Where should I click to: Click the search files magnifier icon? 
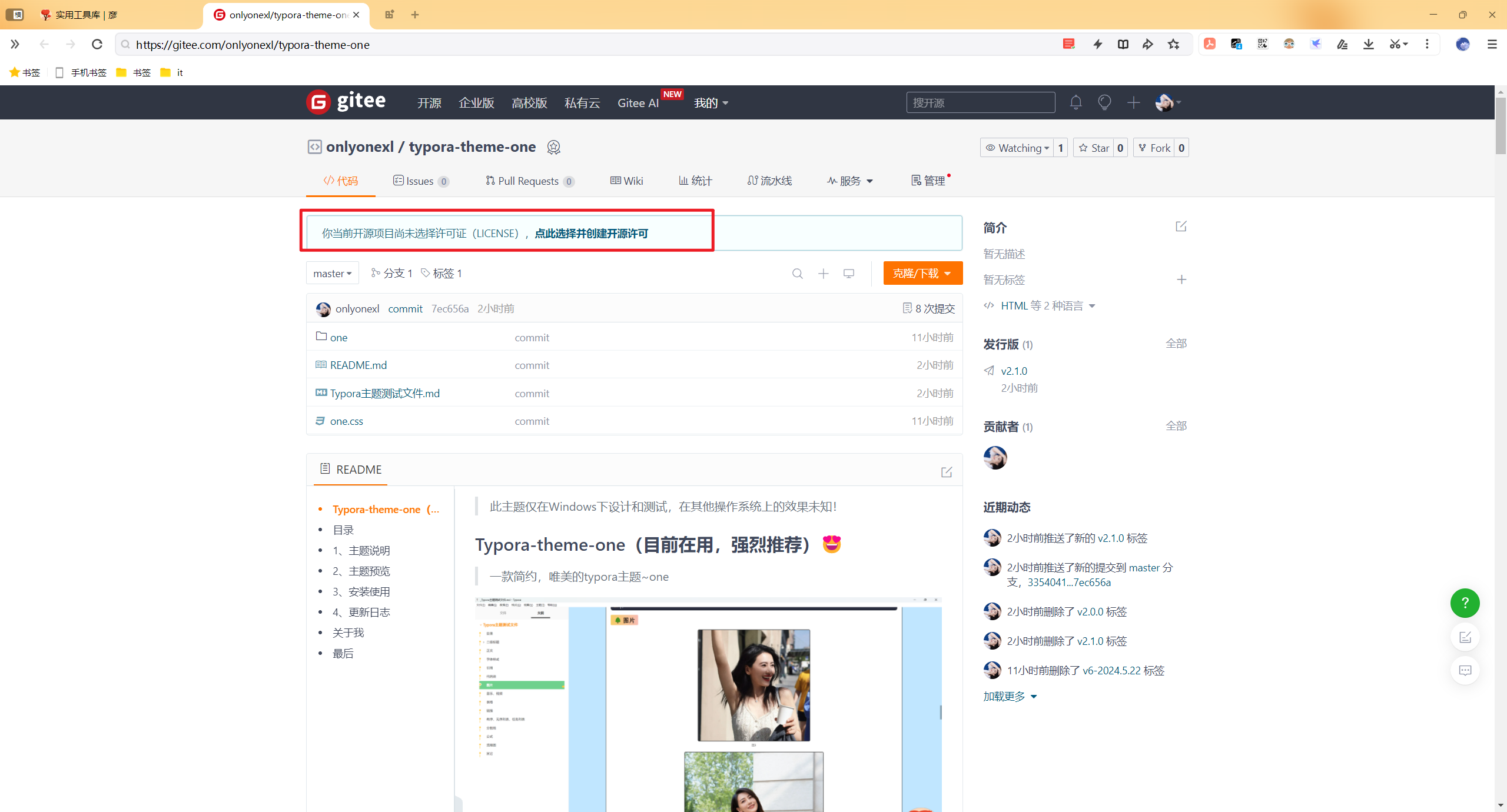point(797,274)
